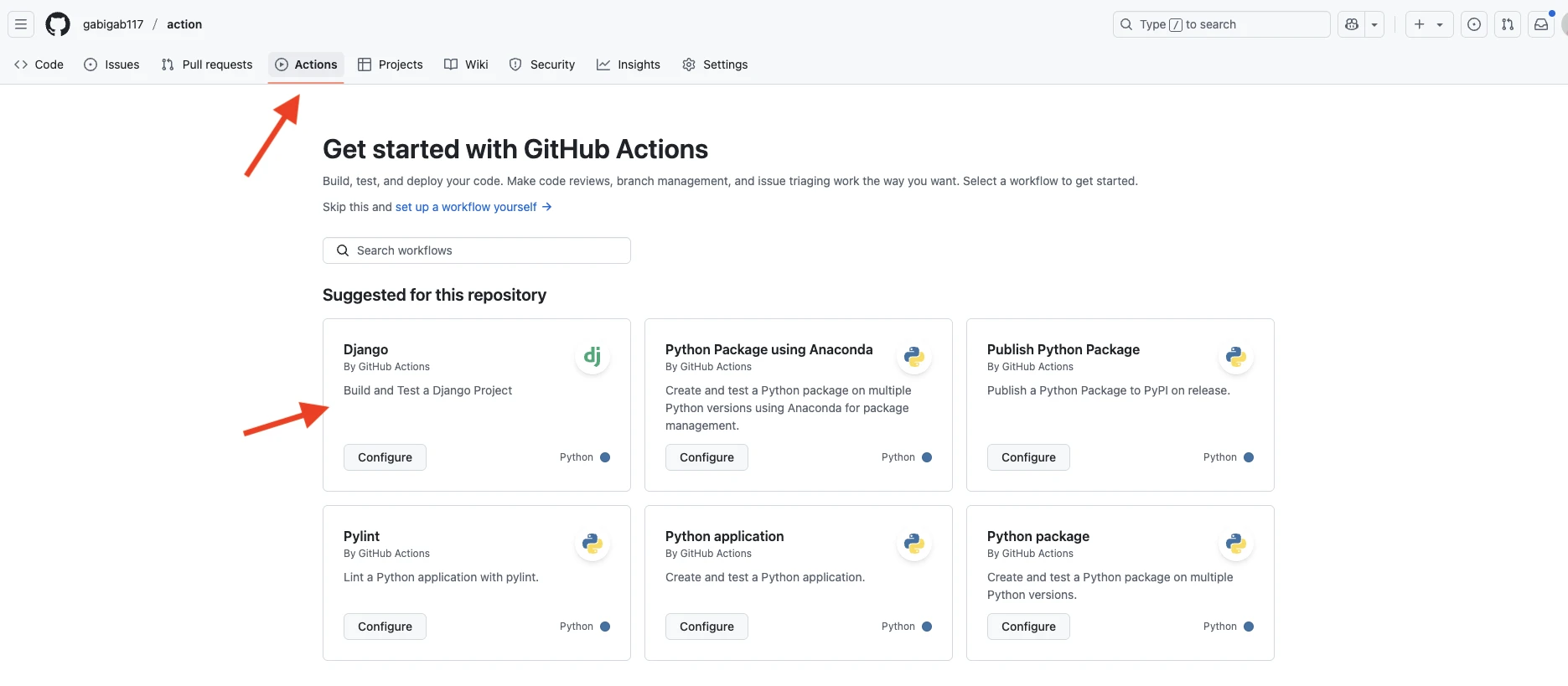Open the hamburger navigation menu
The height and width of the screenshot is (686, 1568).
tap(21, 24)
